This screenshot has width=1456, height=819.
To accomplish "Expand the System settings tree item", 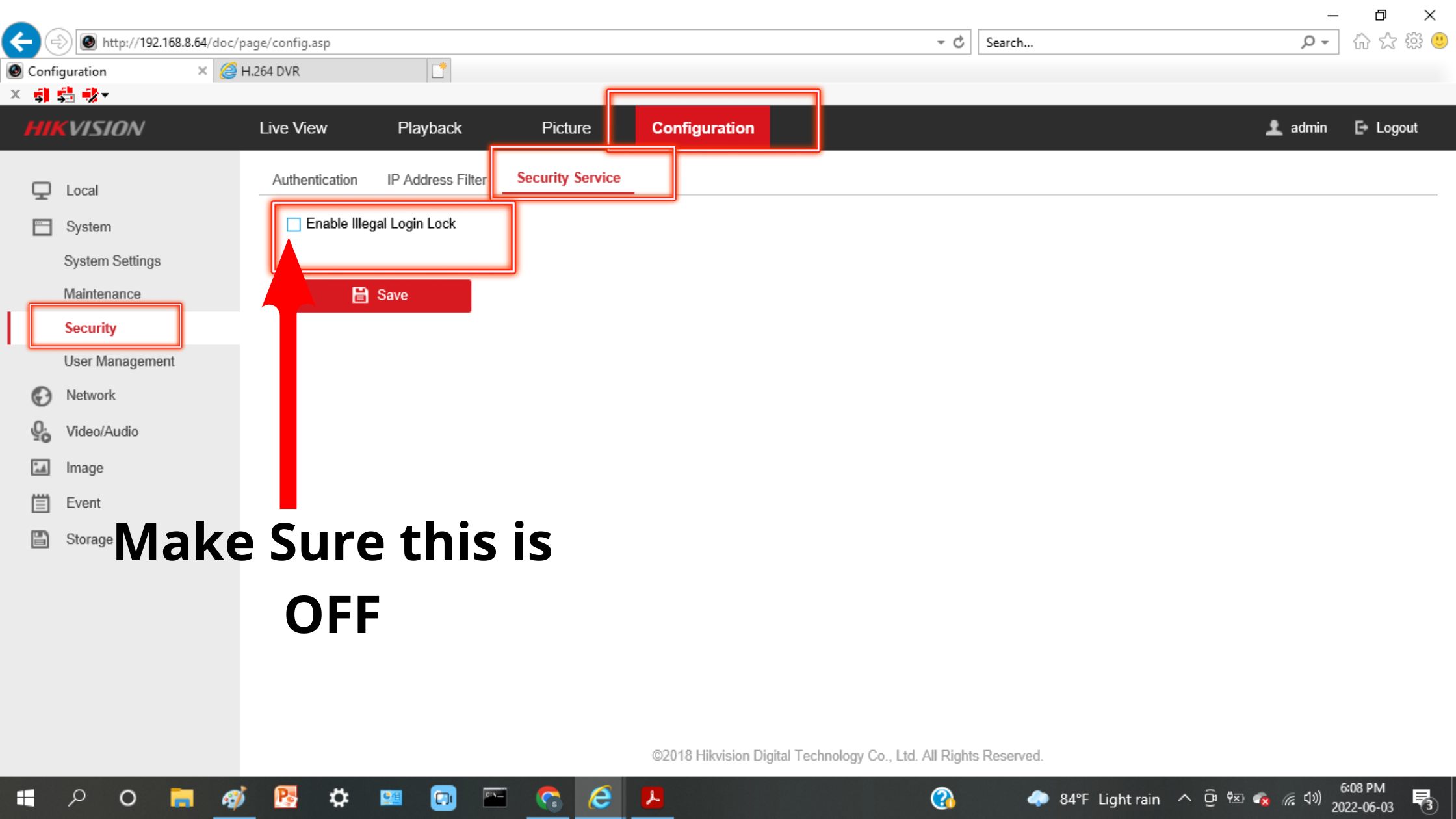I will 87,226.
